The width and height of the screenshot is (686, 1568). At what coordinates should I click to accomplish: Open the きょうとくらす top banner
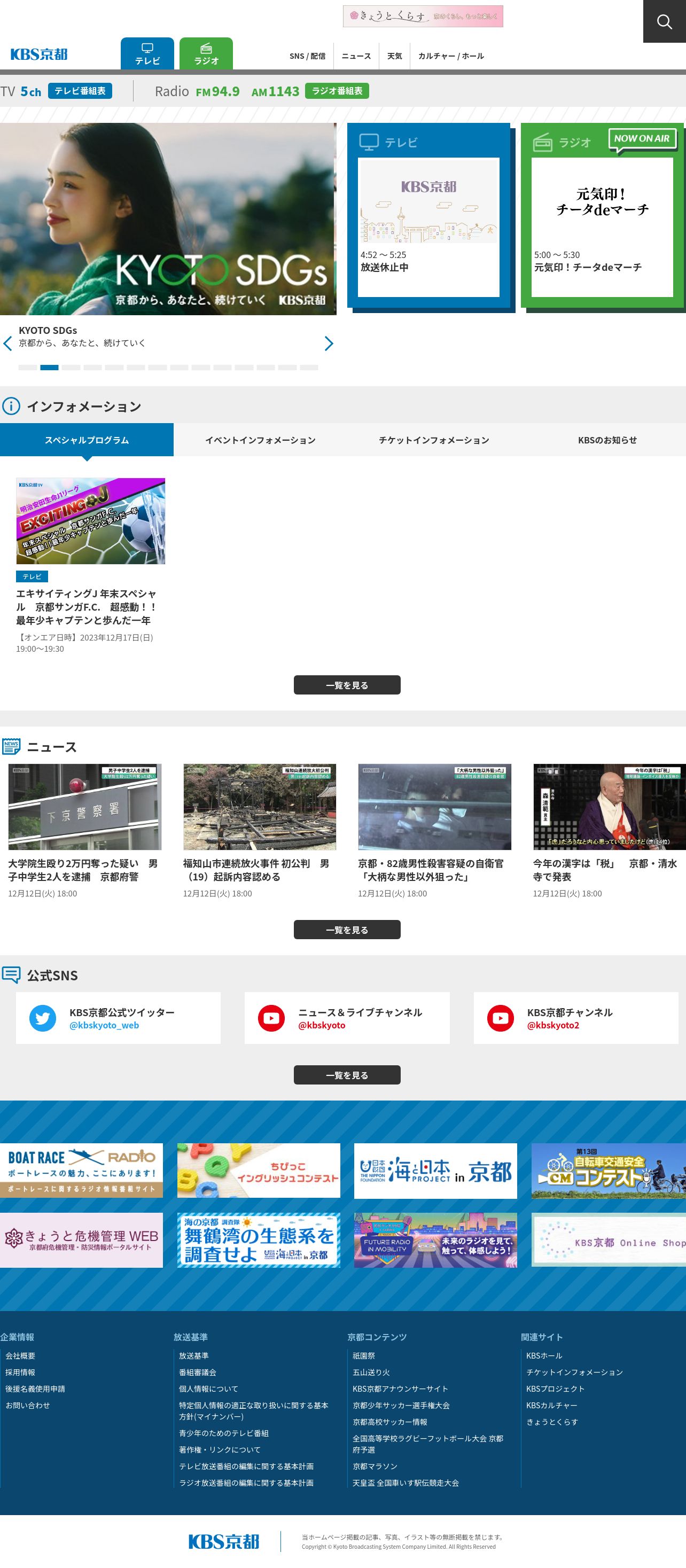423,17
